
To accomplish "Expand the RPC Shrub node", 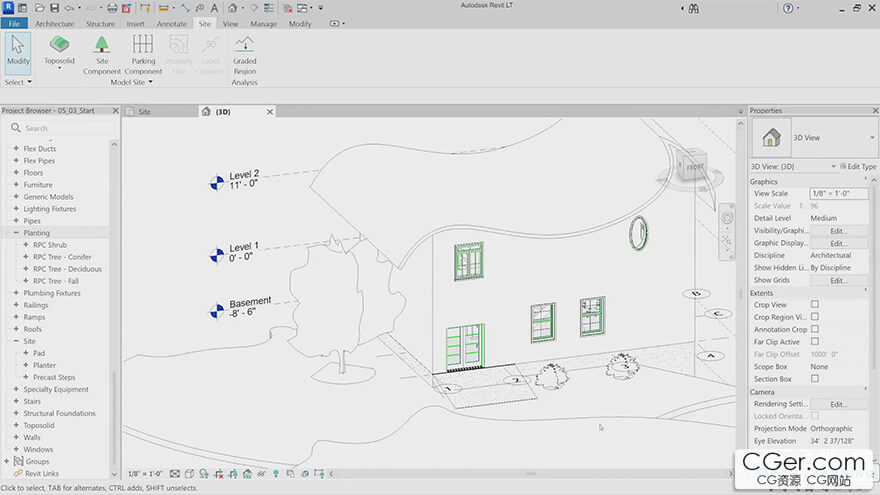I will (x=26, y=245).
